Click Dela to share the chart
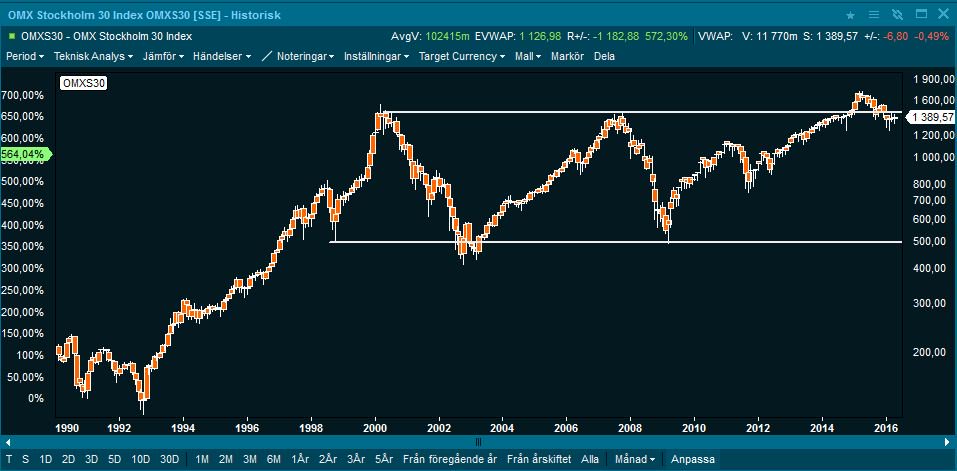 (604, 56)
